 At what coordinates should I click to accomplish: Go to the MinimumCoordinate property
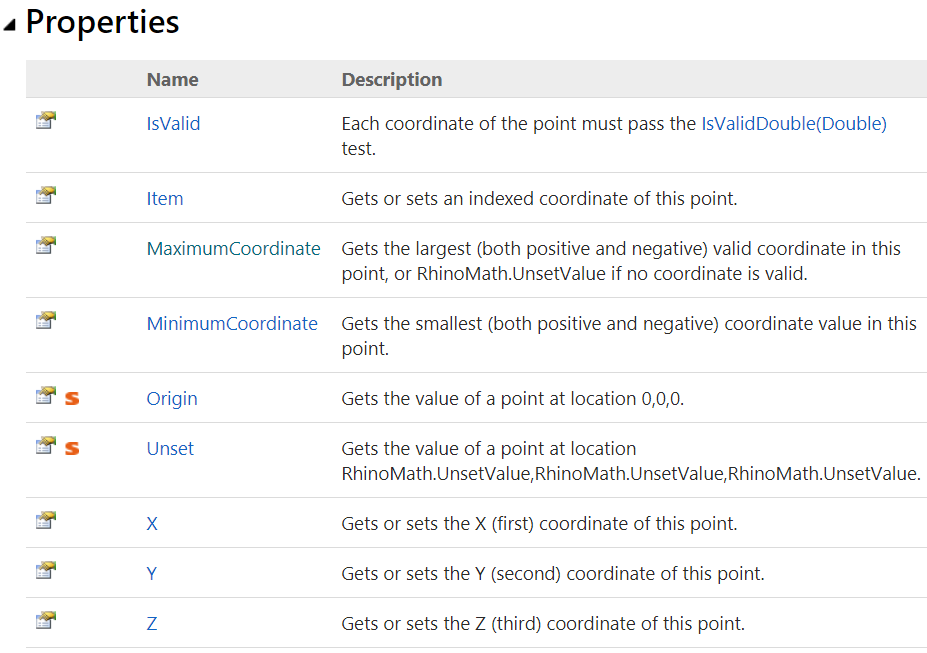coord(232,324)
